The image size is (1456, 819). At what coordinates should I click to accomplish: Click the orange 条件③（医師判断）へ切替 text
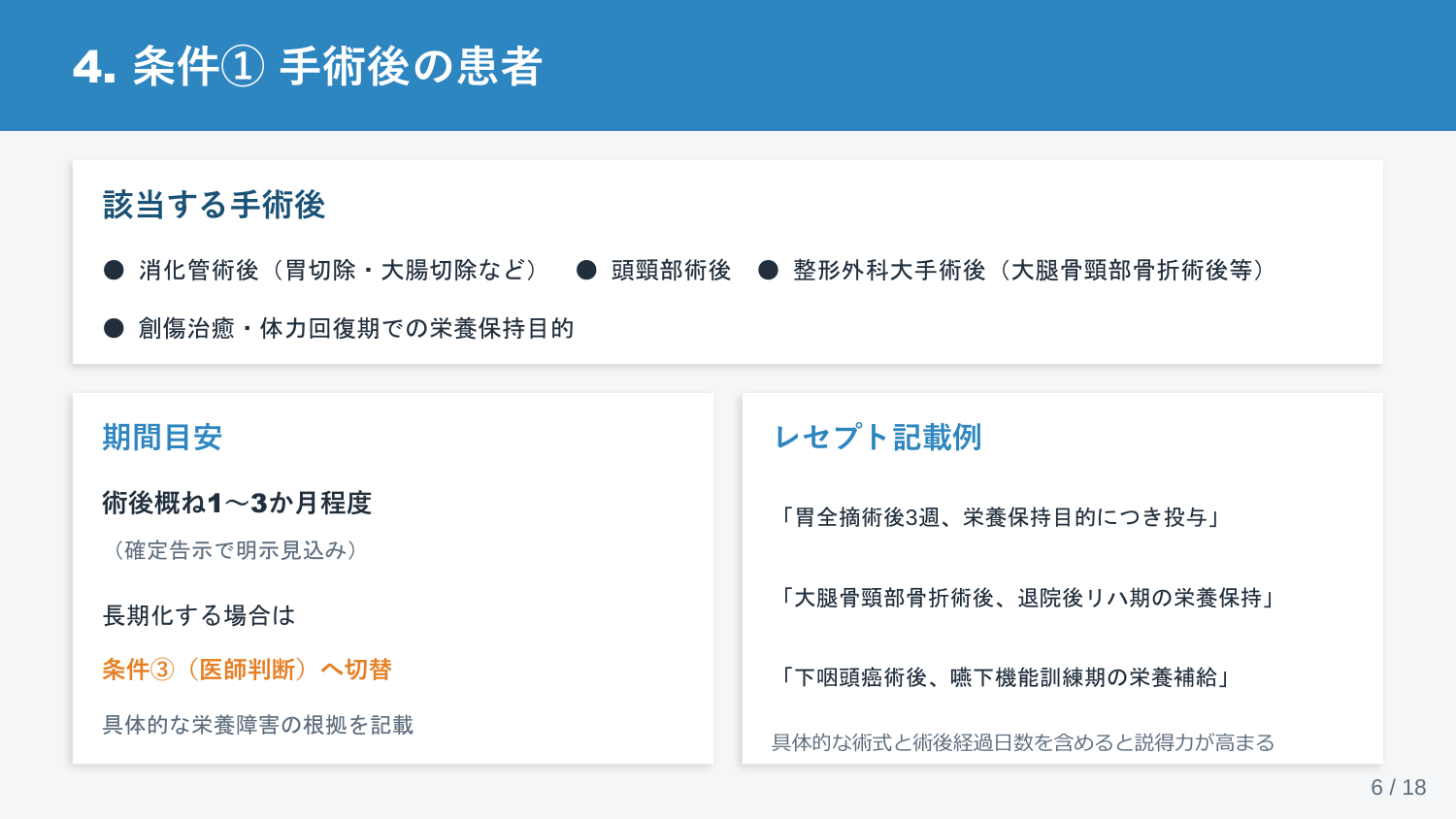point(248,670)
